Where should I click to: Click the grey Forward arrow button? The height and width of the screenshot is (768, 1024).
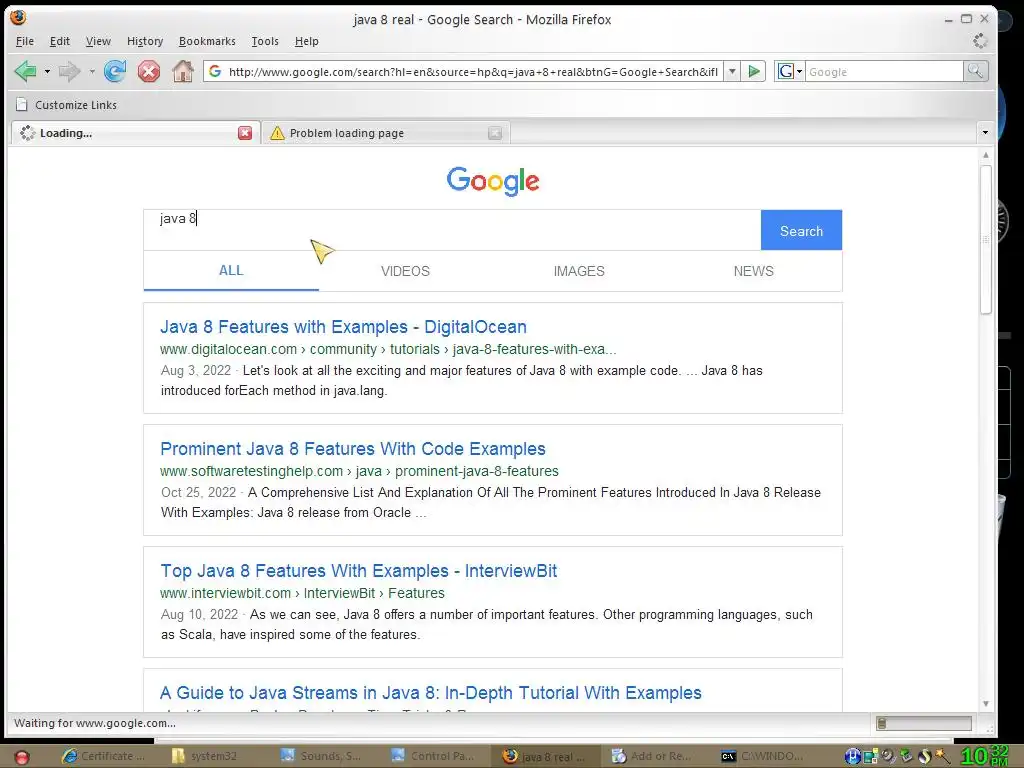(69, 71)
